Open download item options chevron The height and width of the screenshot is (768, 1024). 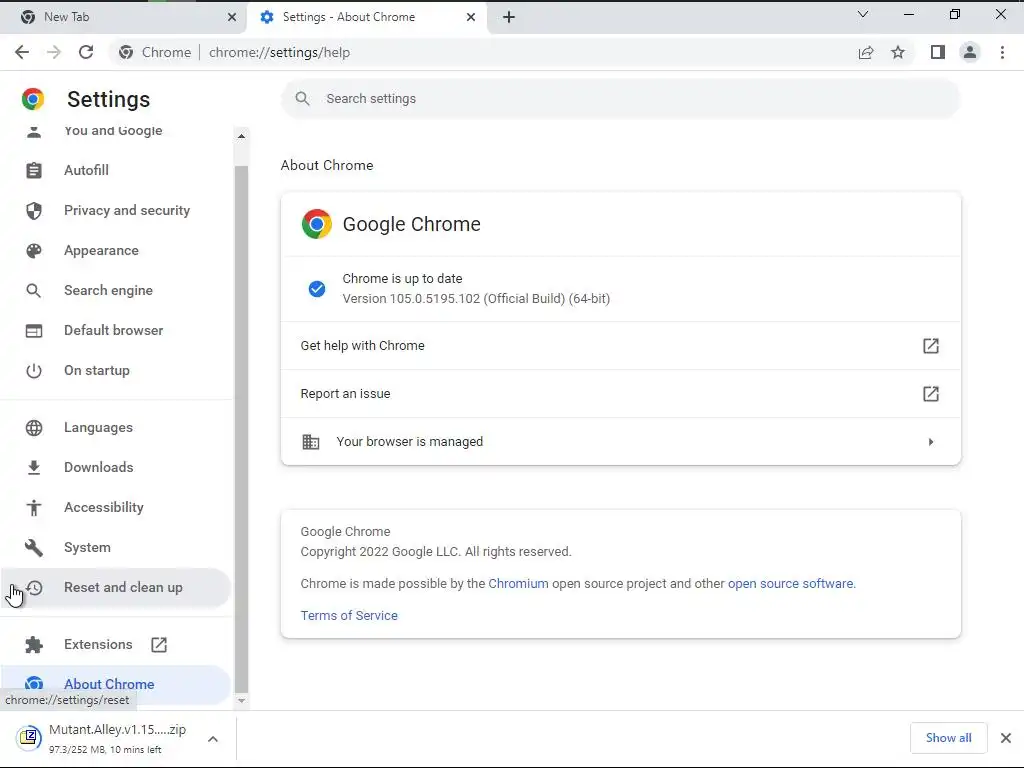(x=213, y=739)
